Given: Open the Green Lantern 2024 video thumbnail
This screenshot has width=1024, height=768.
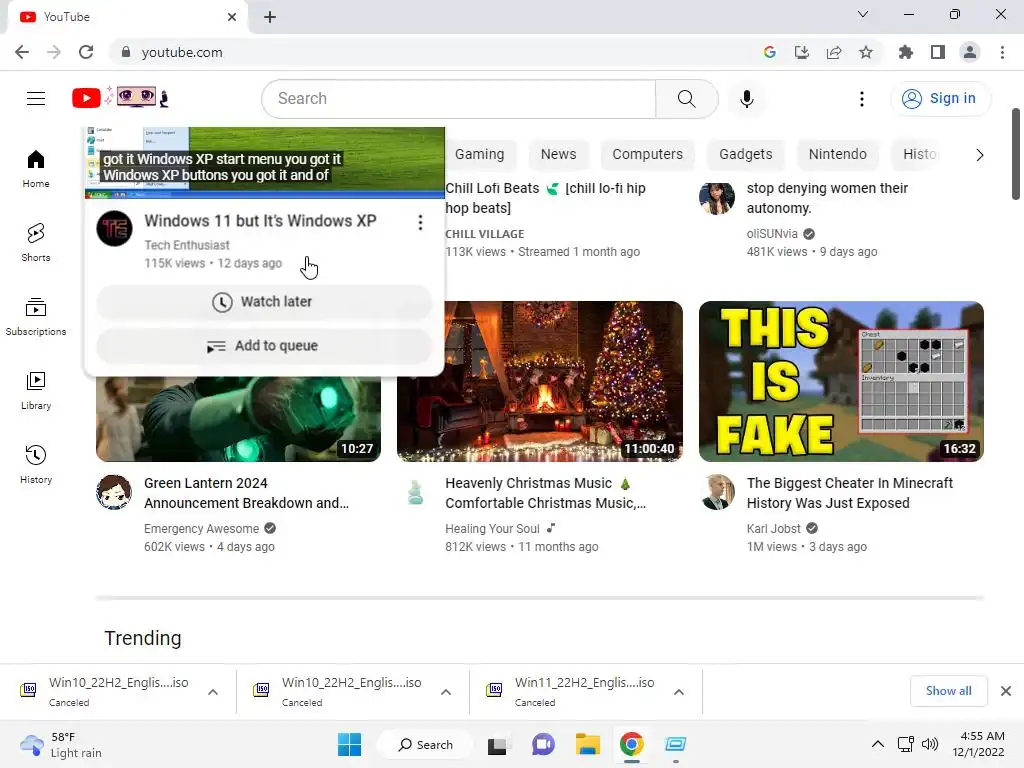Looking at the screenshot, I should point(238,419).
